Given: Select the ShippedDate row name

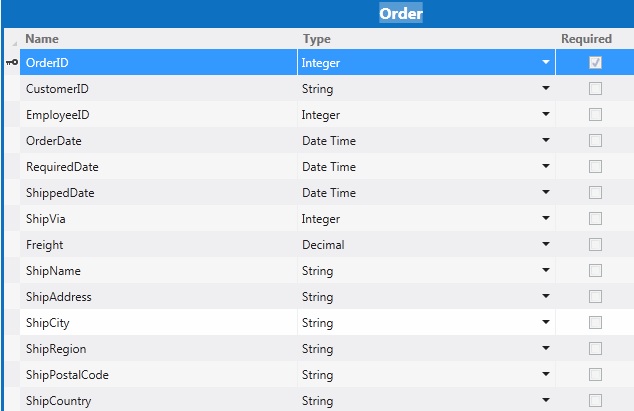Looking at the screenshot, I should pos(61,193).
